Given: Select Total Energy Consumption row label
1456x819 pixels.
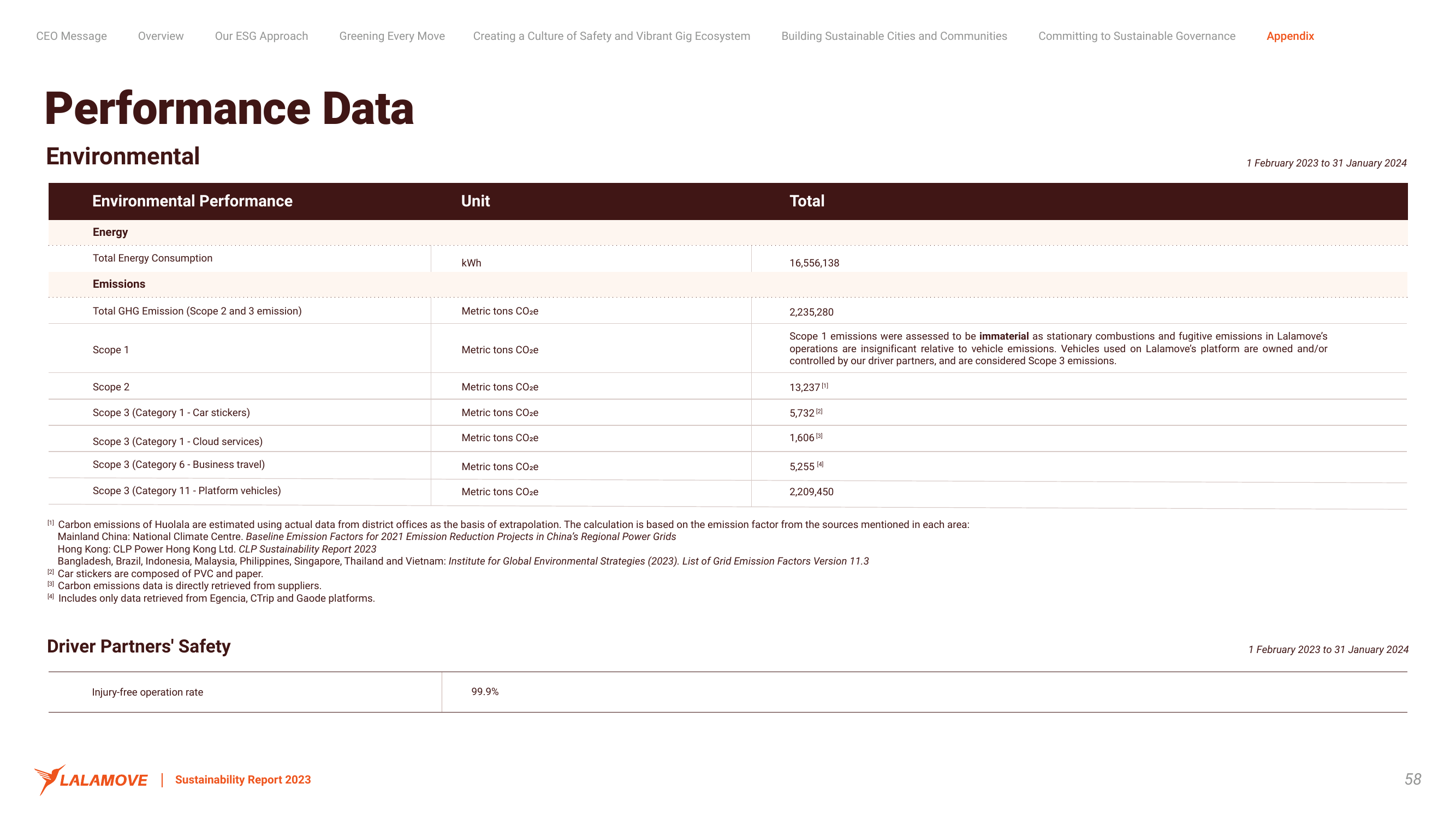Looking at the screenshot, I should pos(153,258).
